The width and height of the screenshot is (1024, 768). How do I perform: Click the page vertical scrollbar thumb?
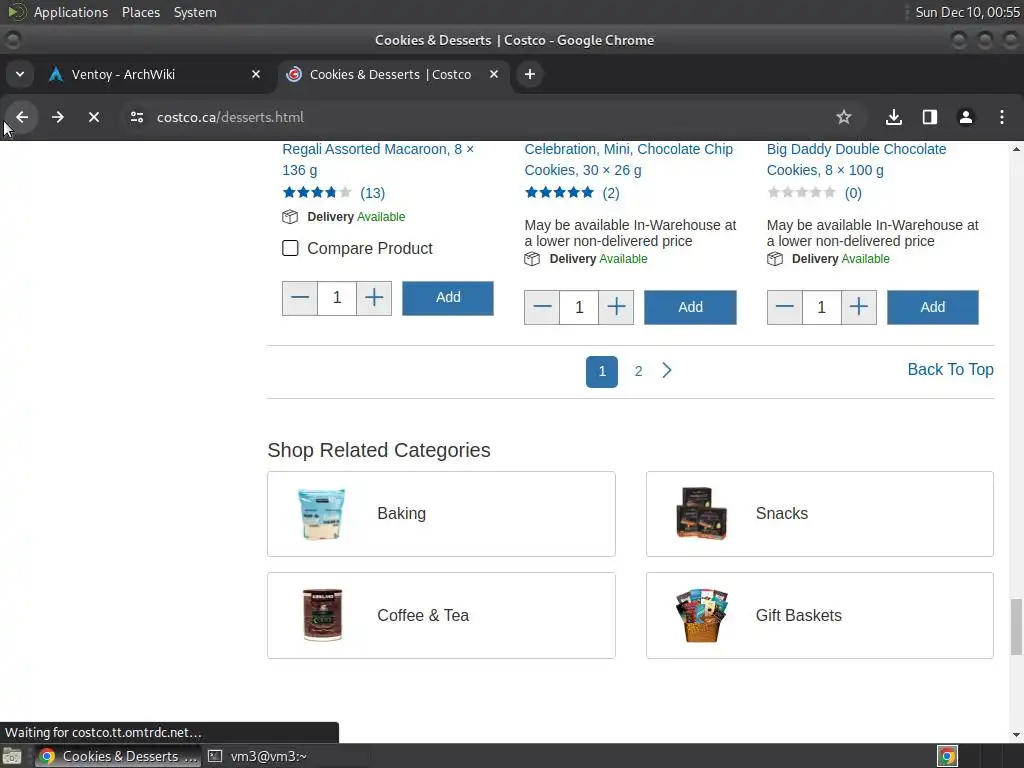(1016, 627)
